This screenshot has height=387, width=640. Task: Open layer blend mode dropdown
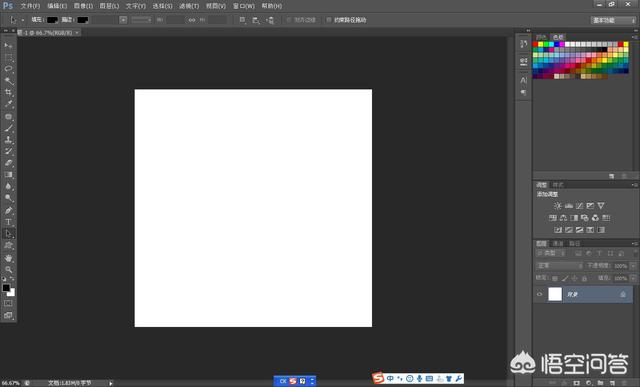(x=560, y=266)
